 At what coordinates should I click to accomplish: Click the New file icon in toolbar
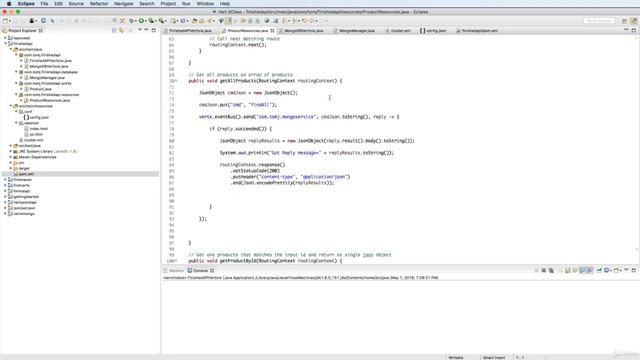click(5, 20)
